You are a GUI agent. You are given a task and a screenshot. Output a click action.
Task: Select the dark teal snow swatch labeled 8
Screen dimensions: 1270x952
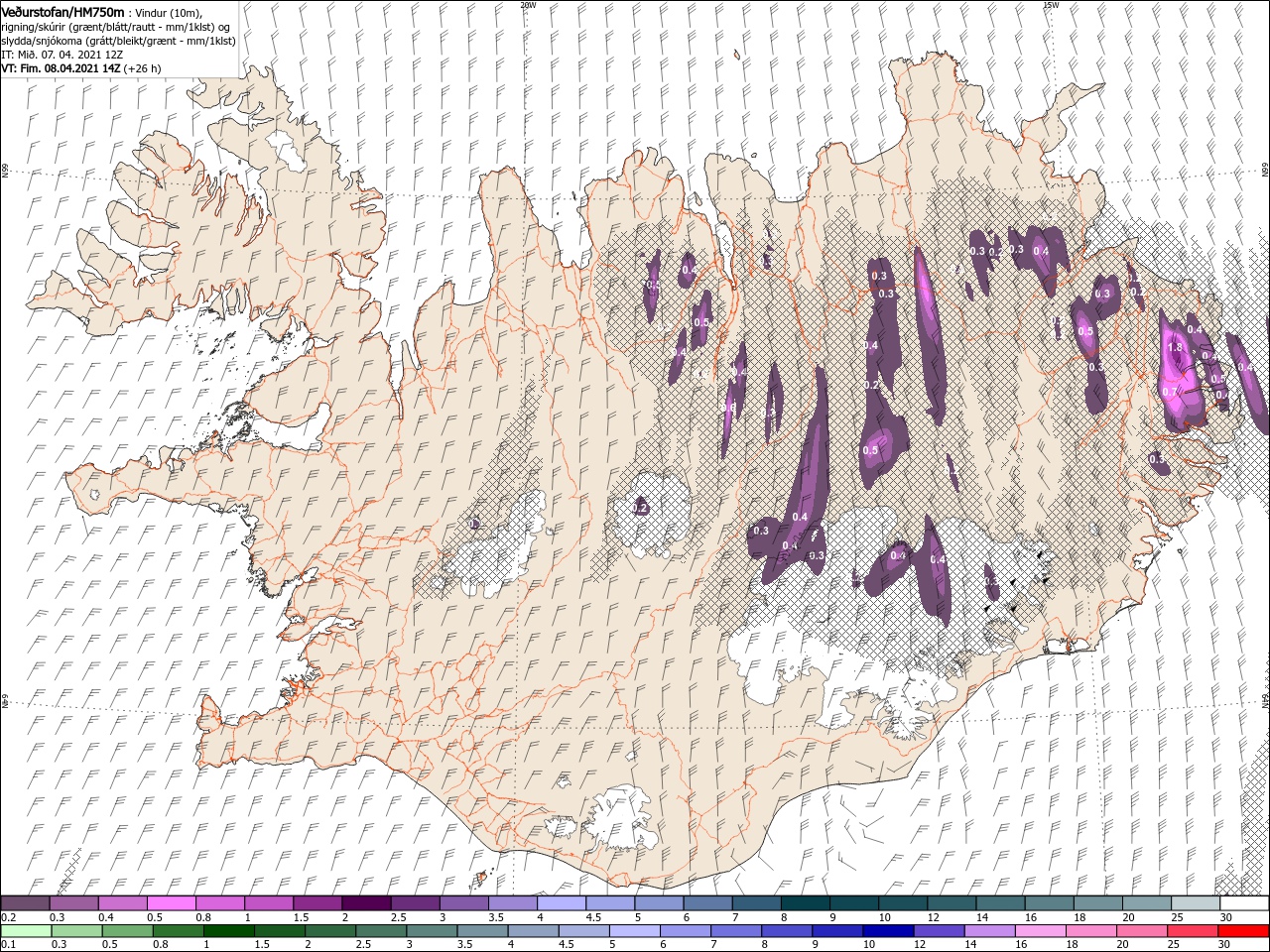pyautogui.click(x=806, y=903)
